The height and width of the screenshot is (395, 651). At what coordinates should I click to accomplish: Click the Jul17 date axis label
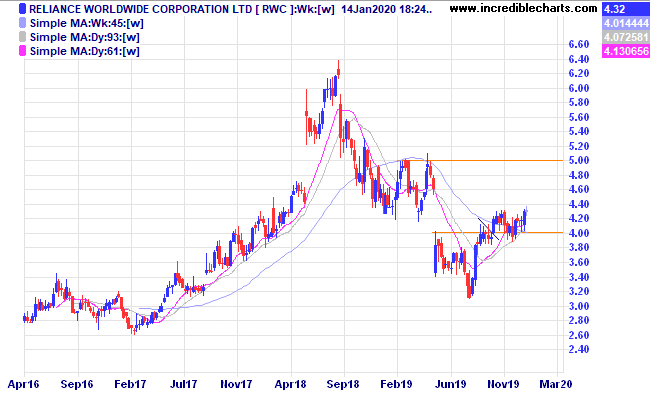click(x=184, y=384)
